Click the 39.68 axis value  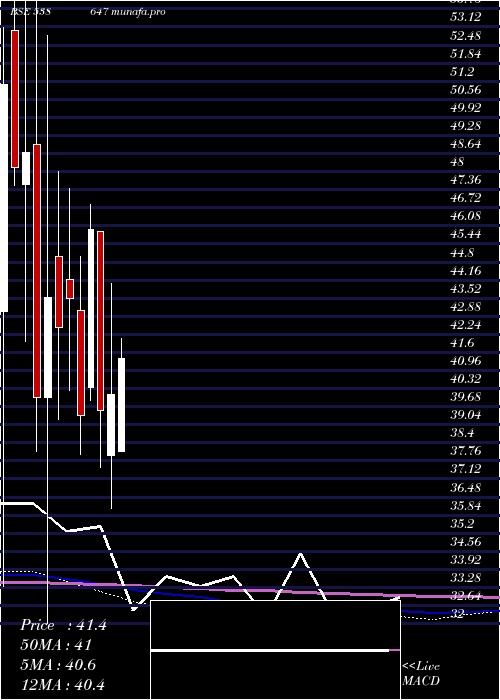point(466,397)
